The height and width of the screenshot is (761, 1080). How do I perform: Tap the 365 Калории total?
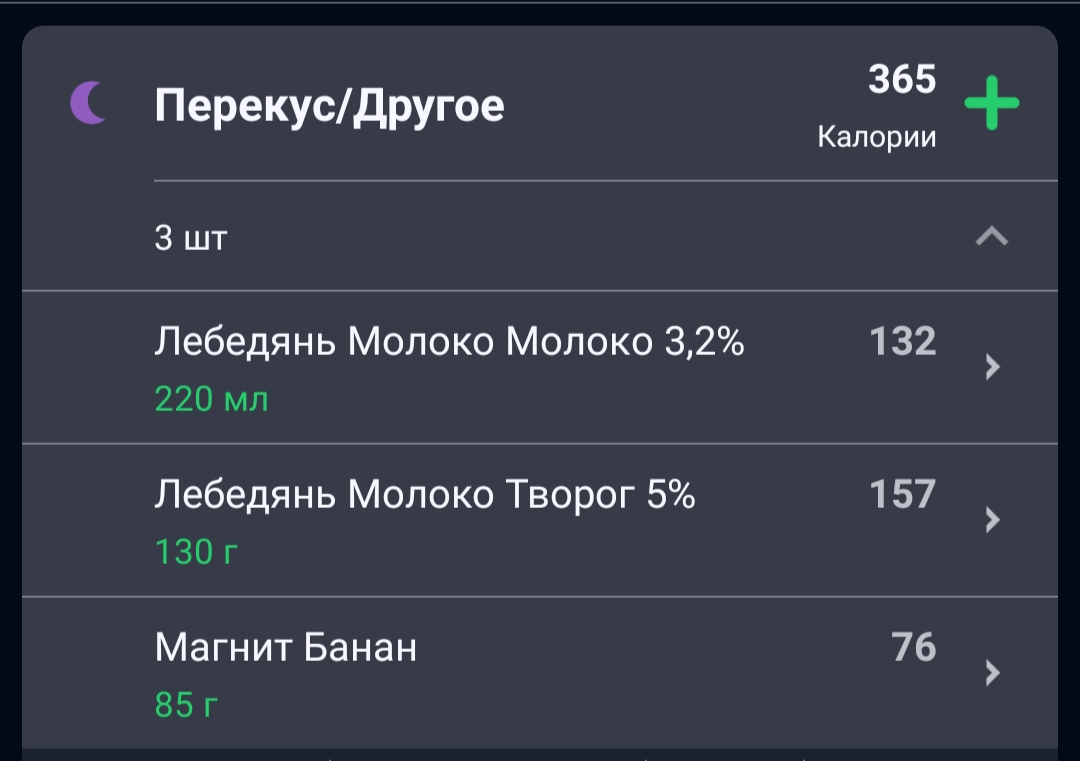point(877,106)
